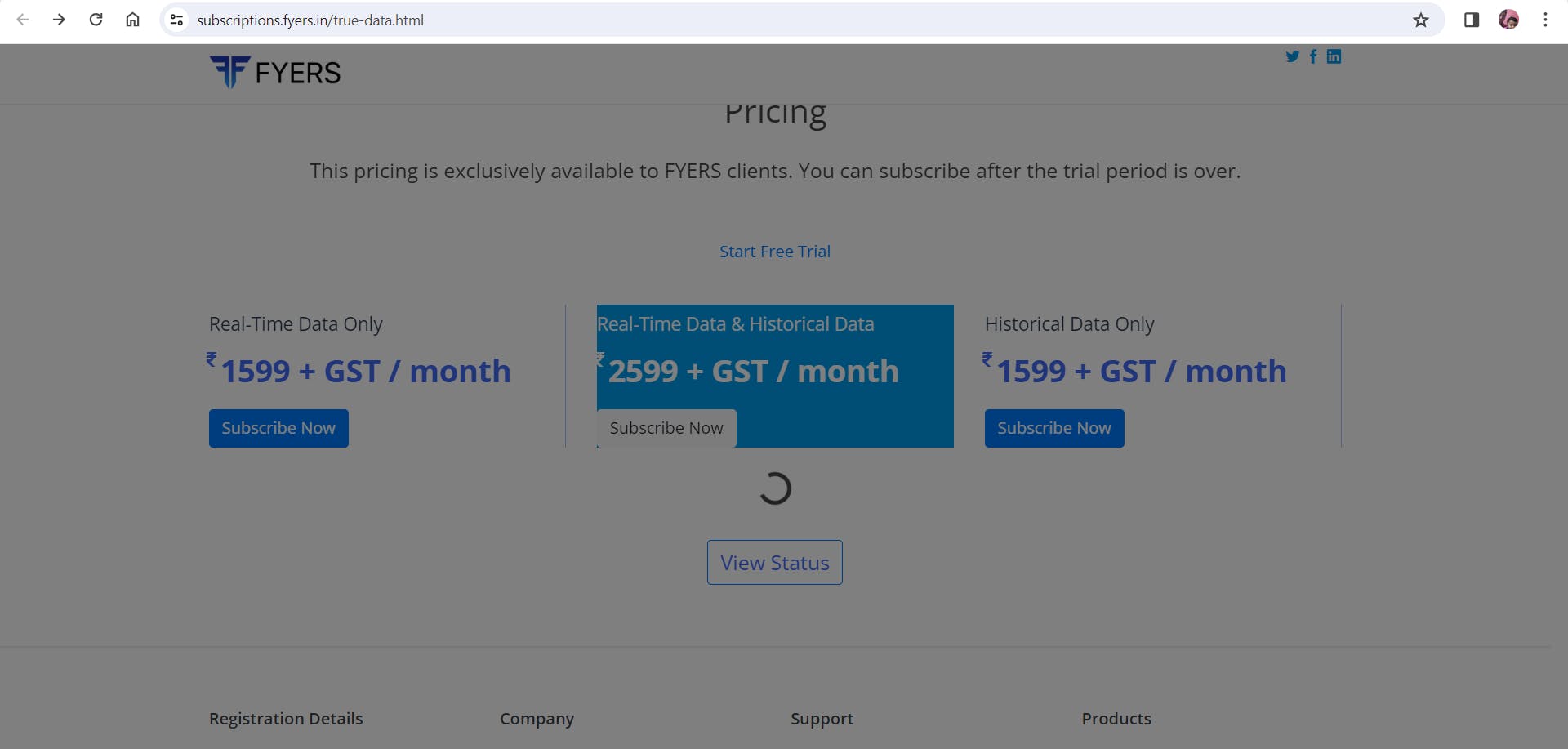Image resolution: width=1568 pixels, height=749 pixels.
Task: Subscribe to Real-Time & Historical Data plan
Action: pyautogui.click(x=666, y=428)
